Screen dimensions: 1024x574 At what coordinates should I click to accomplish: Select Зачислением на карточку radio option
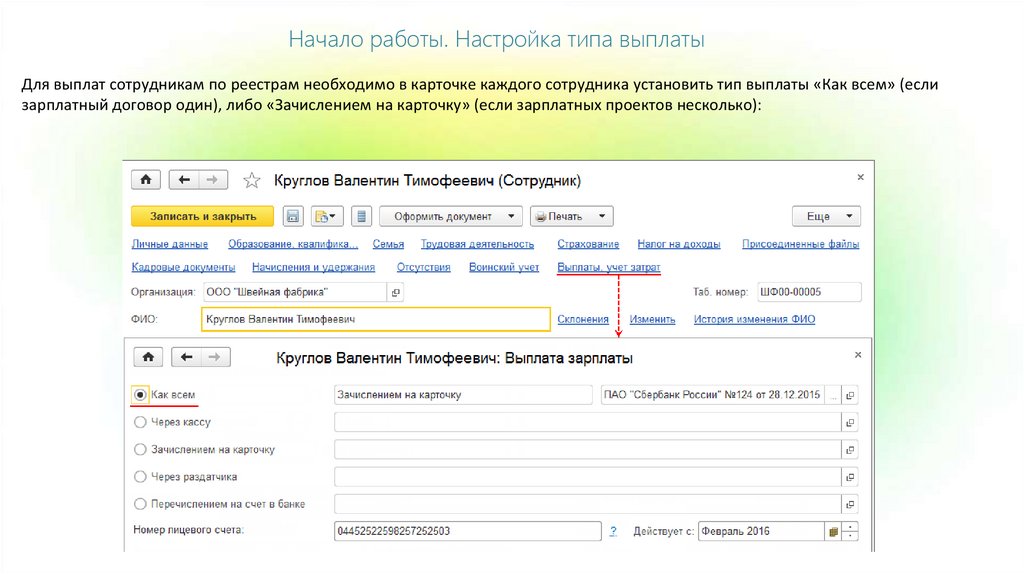pyautogui.click(x=140, y=450)
